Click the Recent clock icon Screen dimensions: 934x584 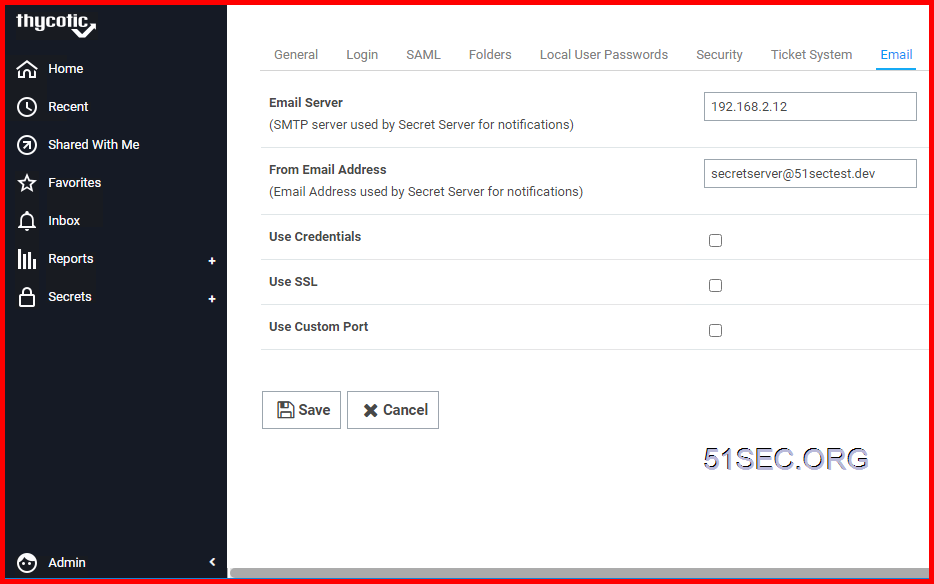[27, 107]
